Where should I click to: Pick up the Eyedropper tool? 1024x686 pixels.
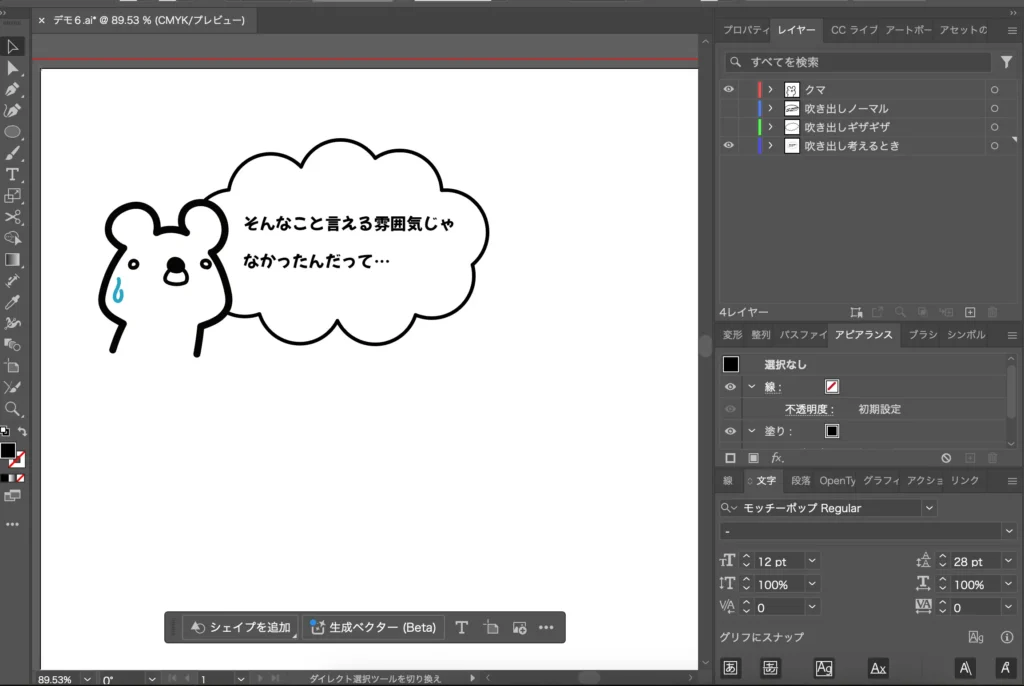pos(13,300)
